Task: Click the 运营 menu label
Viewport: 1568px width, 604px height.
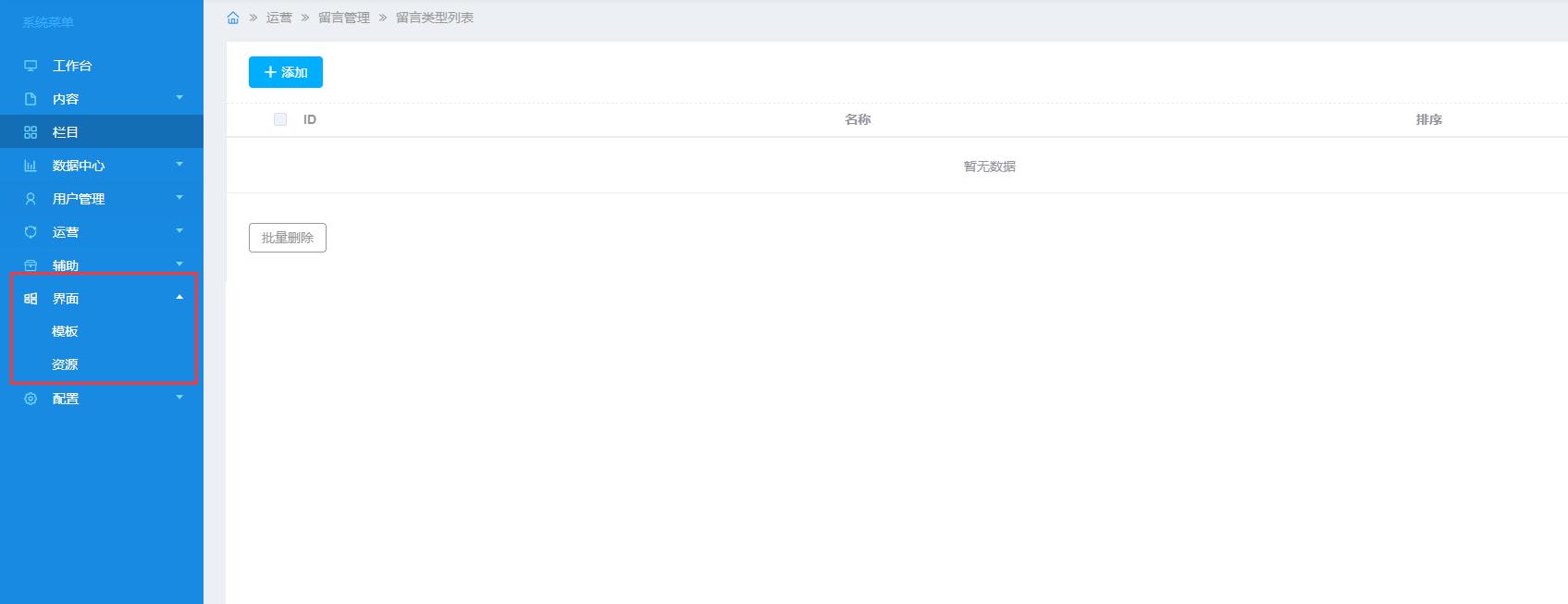Action: (x=66, y=232)
